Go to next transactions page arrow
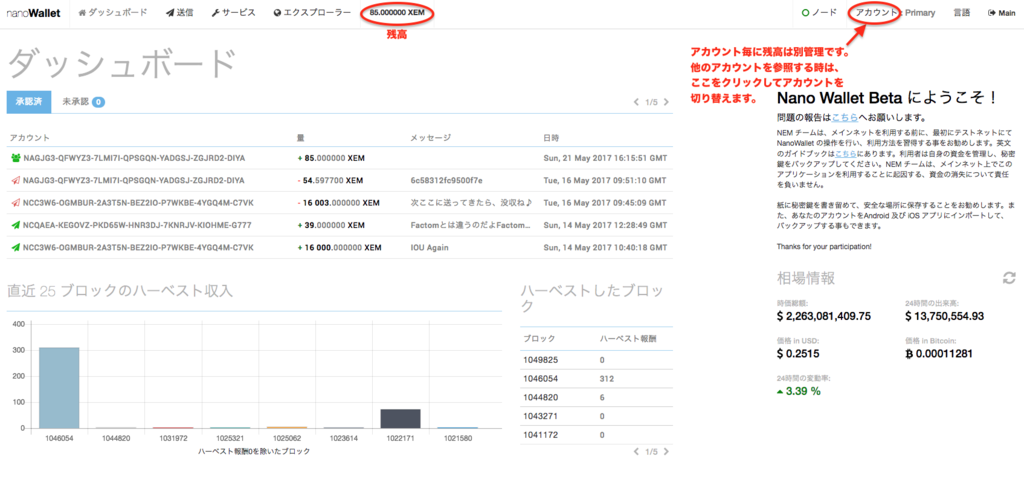1024x485 pixels. point(666,102)
